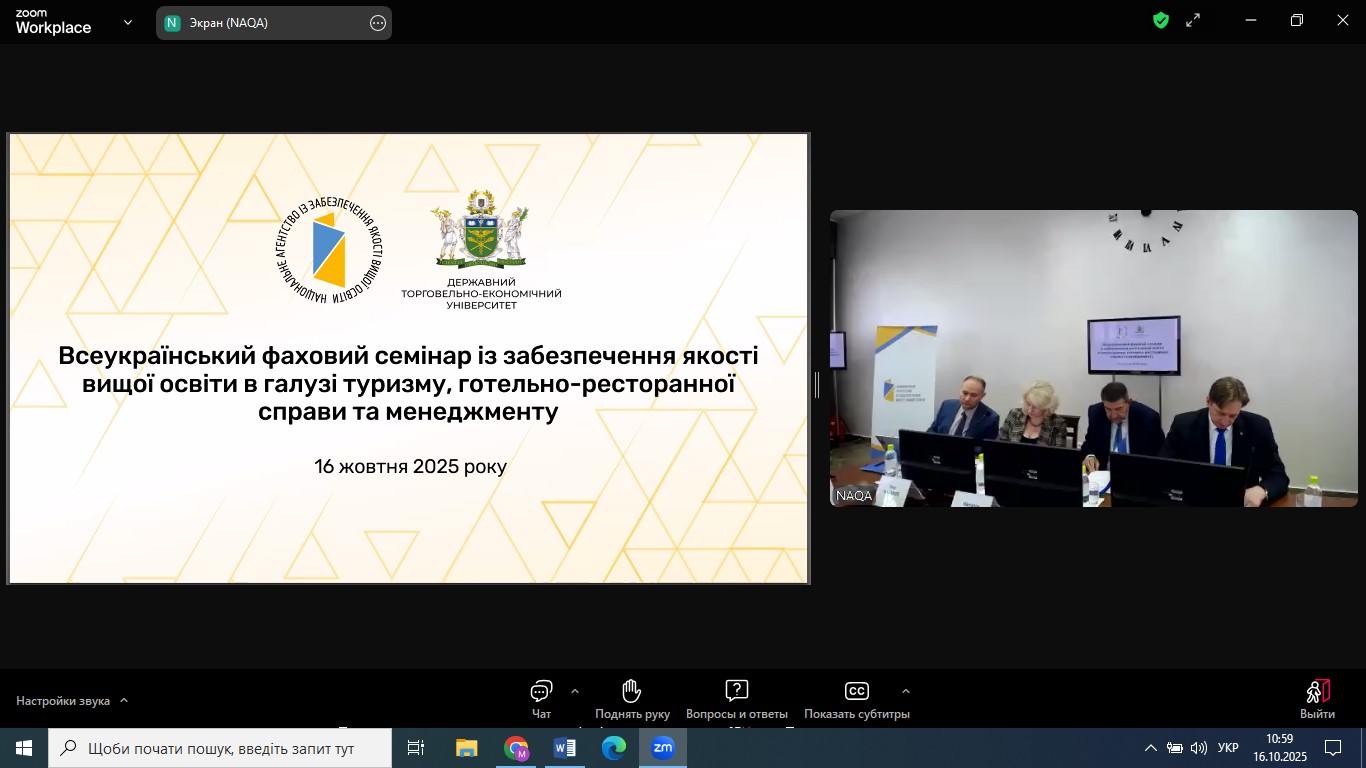The width and height of the screenshot is (1366, 768).
Task: Expand chat options chevron next to Чат
Action: point(575,691)
